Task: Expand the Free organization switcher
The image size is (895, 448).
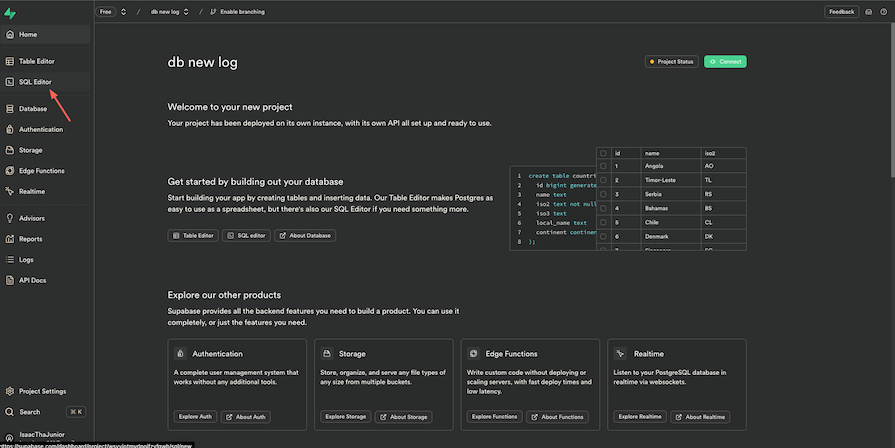Action: click(123, 12)
